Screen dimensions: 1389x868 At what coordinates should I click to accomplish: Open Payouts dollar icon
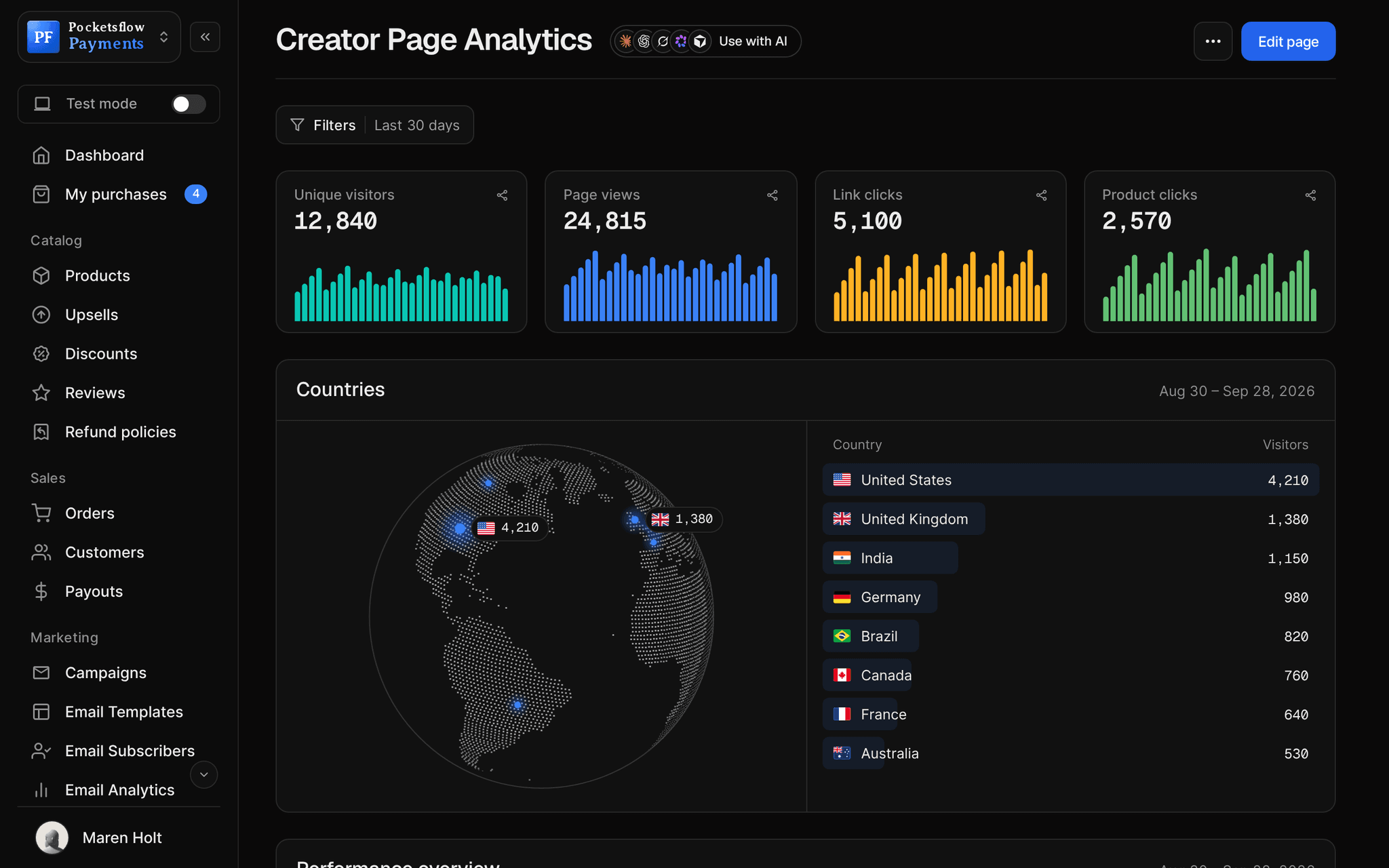click(x=41, y=591)
